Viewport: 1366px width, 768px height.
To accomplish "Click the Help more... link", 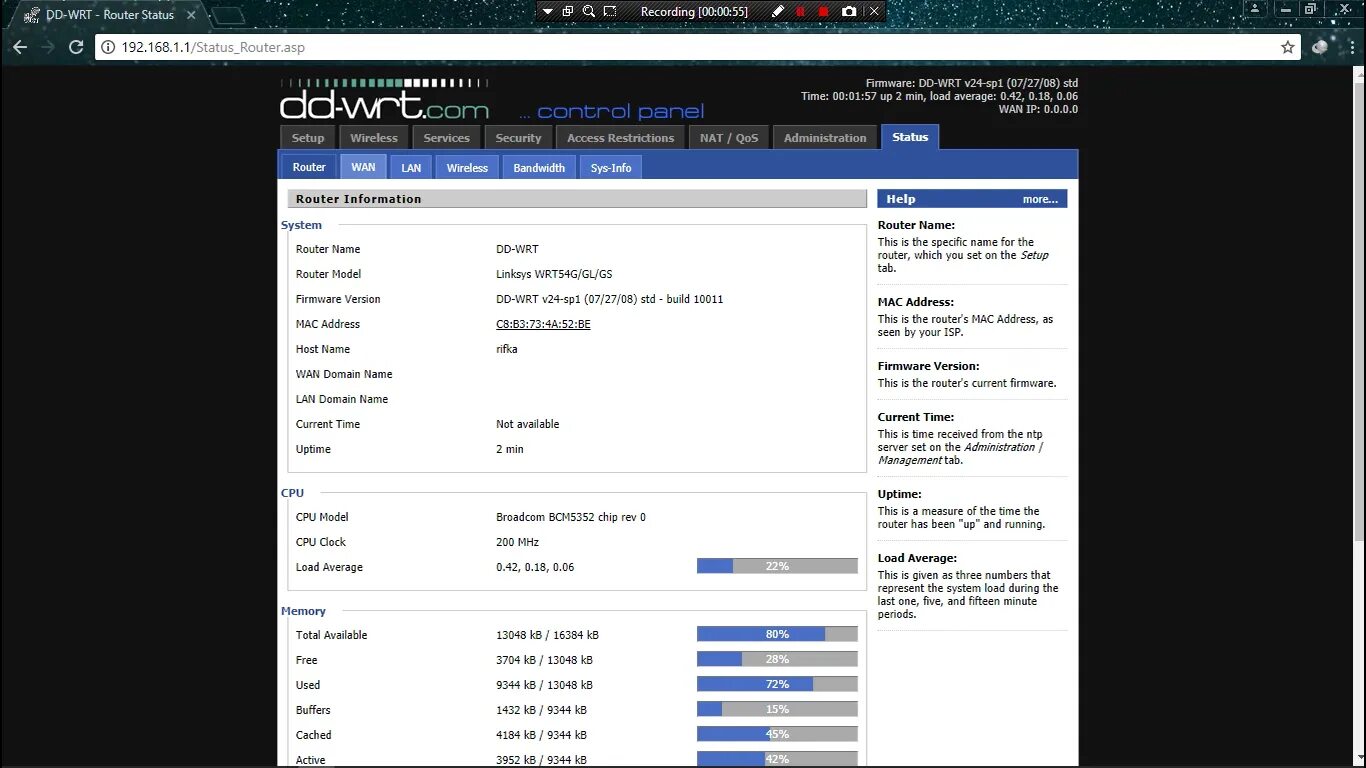I will [1040, 199].
